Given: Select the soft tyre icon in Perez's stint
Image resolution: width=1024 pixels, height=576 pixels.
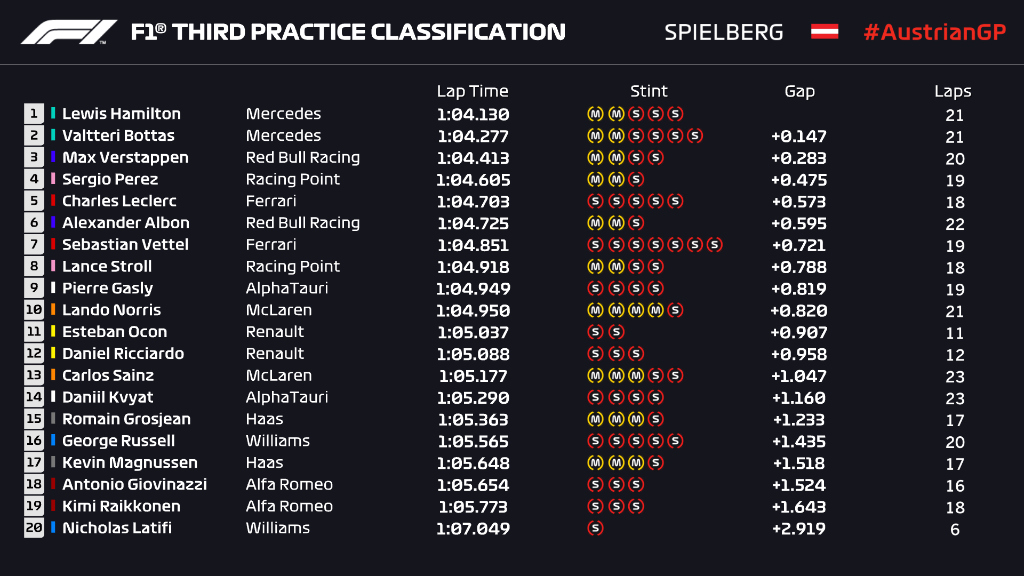Looking at the screenshot, I should [635, 180].
